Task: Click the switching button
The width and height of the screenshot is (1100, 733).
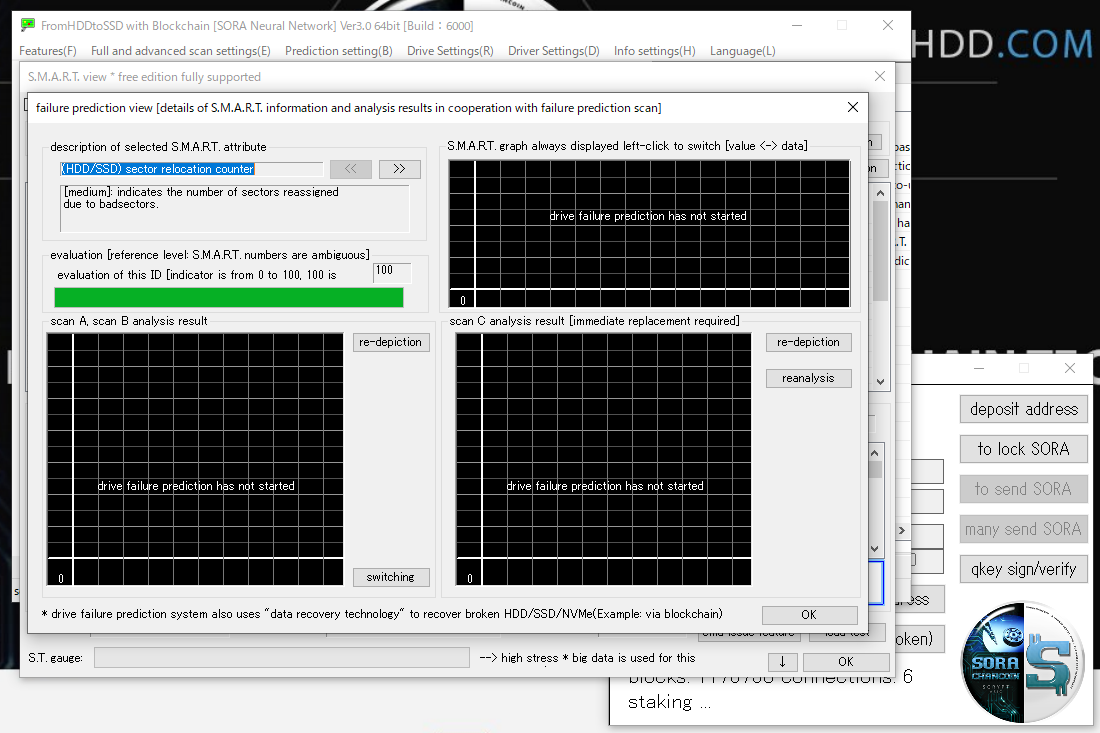Action: click(x=391, y=577)
